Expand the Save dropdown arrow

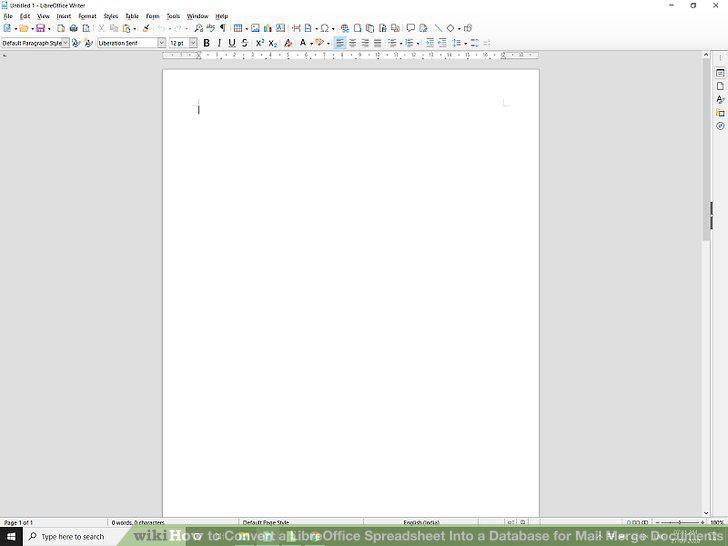point(49,29)
